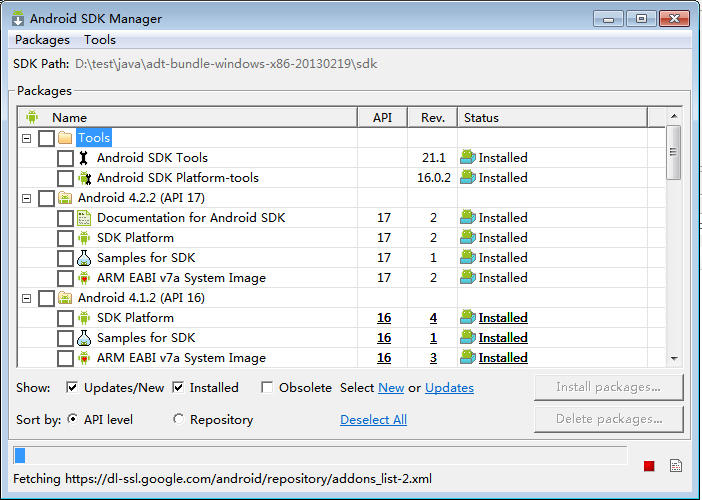Collapse the Tools tree group

point(27,138)
